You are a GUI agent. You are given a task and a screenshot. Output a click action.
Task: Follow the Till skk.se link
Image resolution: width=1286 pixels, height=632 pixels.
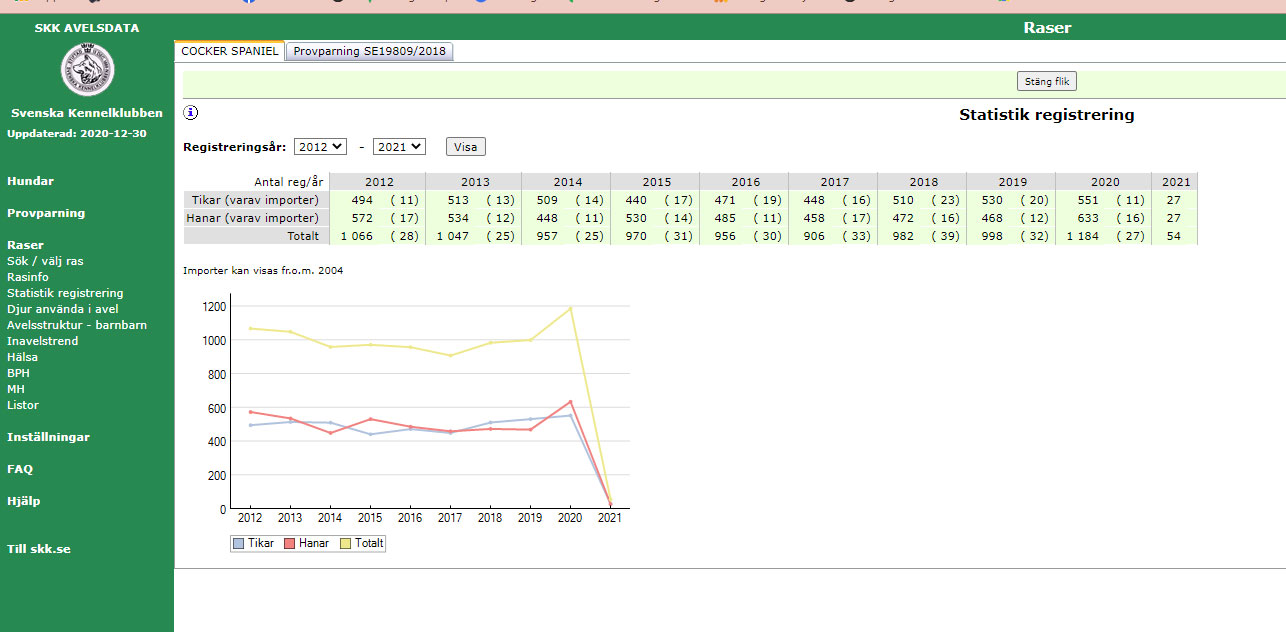coord(39,549)
